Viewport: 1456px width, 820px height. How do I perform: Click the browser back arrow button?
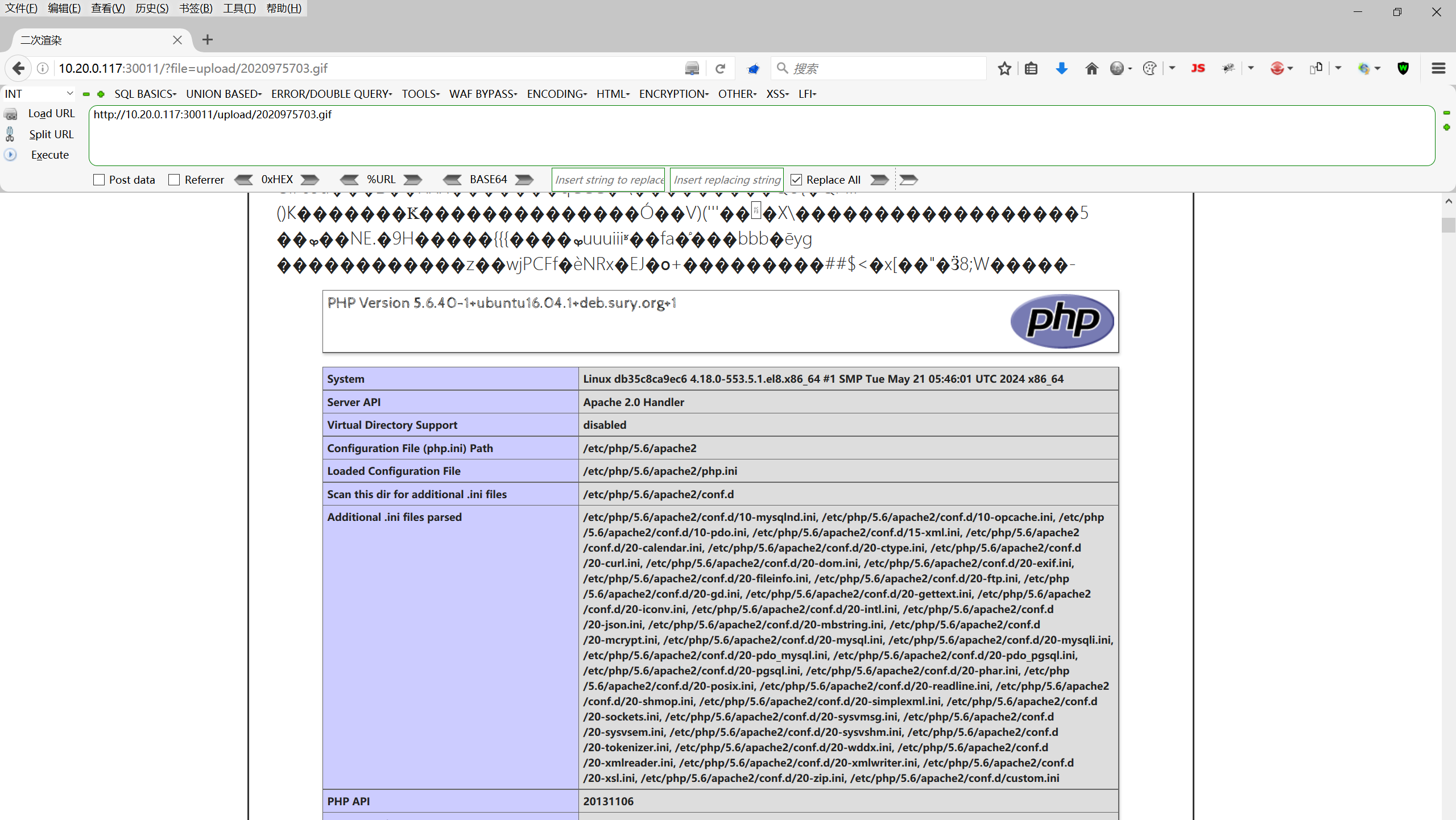[18, 68]
